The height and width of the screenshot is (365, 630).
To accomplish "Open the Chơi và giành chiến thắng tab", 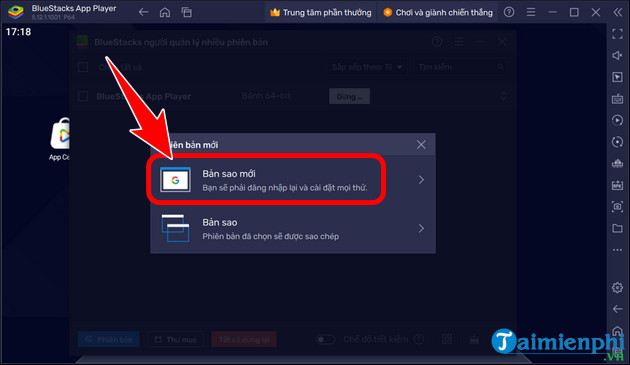I will tap(438, 12).
